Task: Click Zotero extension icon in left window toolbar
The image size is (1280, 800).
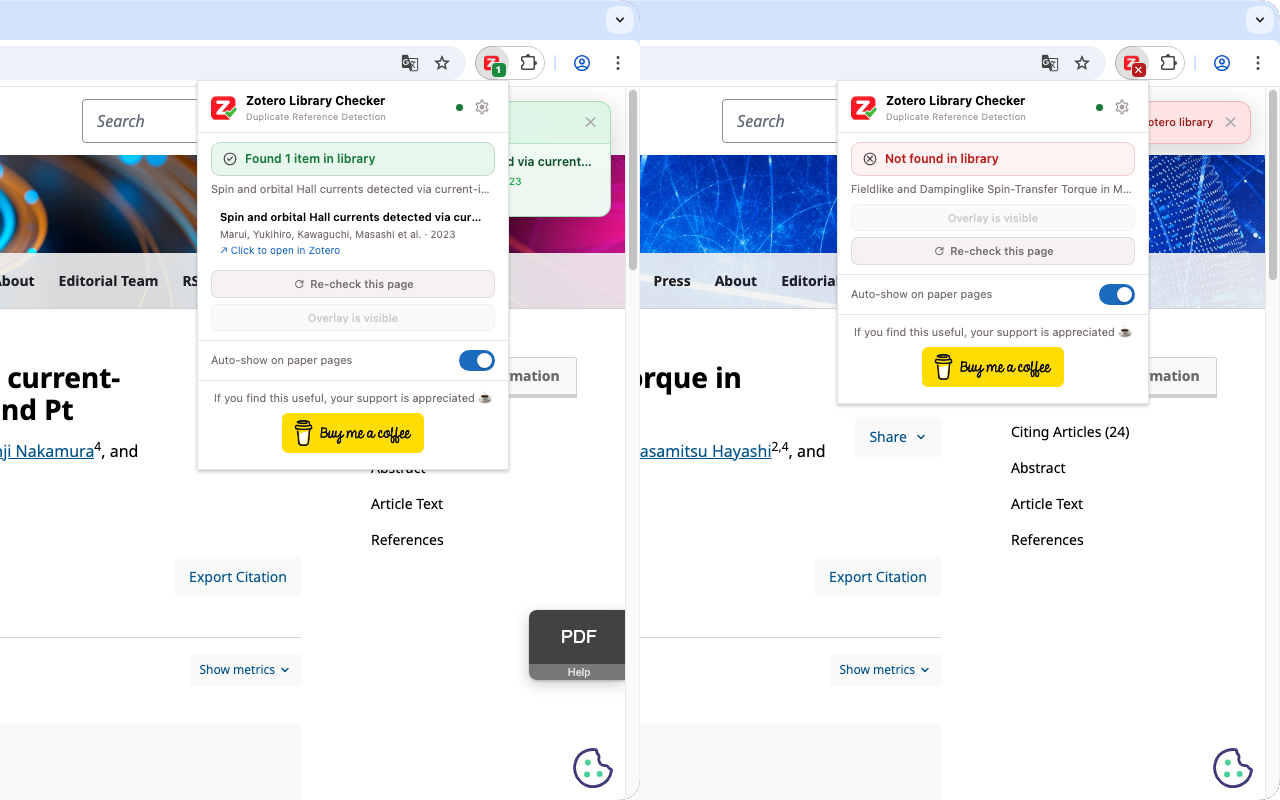Action: pyautogui.click(x=493, y=64)
